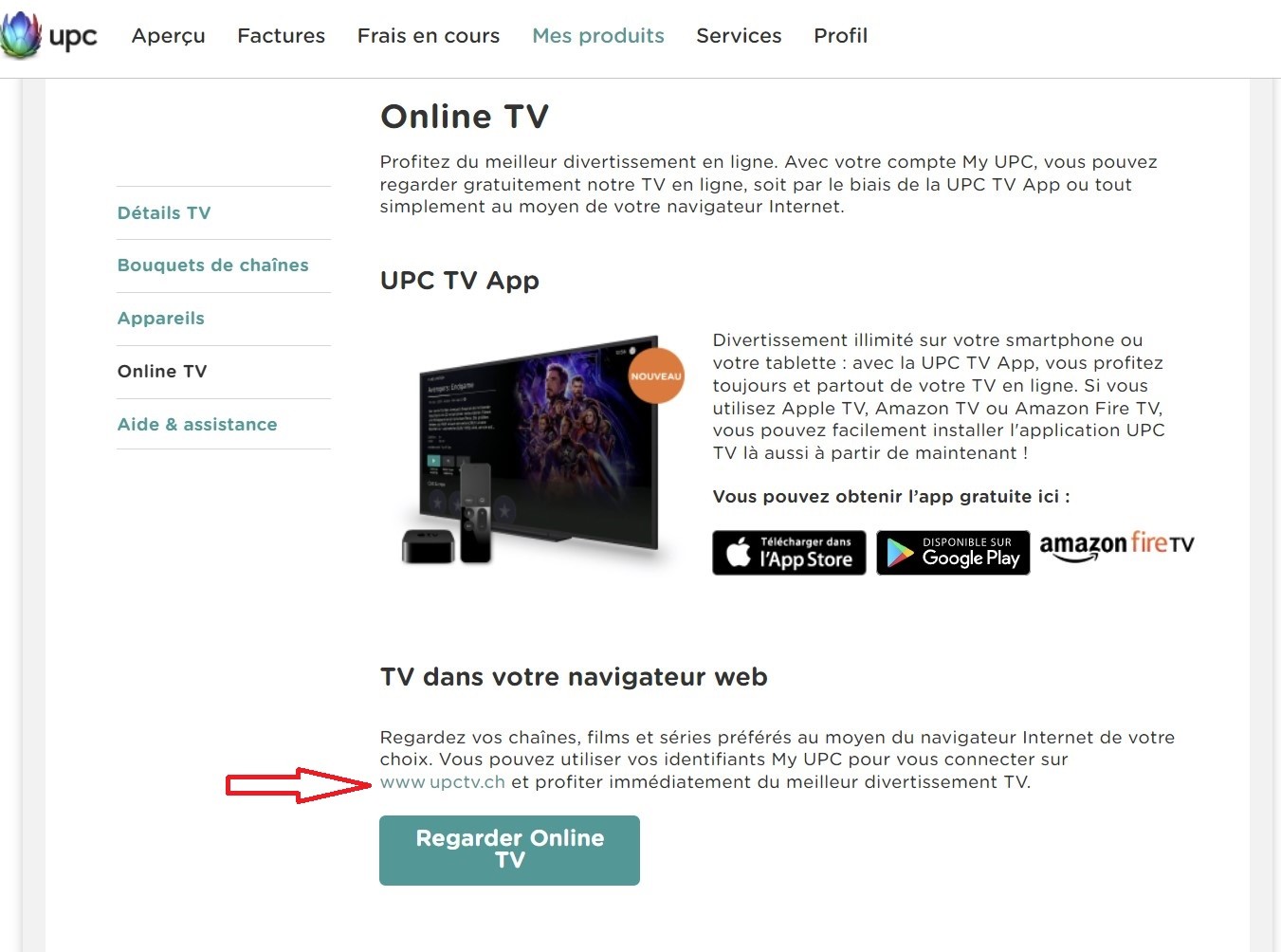Image resolution: width=1281 pixels, height=952 pixels.
Task: Click the Regarder Online TV button
Action: click(x=509, y=851)
